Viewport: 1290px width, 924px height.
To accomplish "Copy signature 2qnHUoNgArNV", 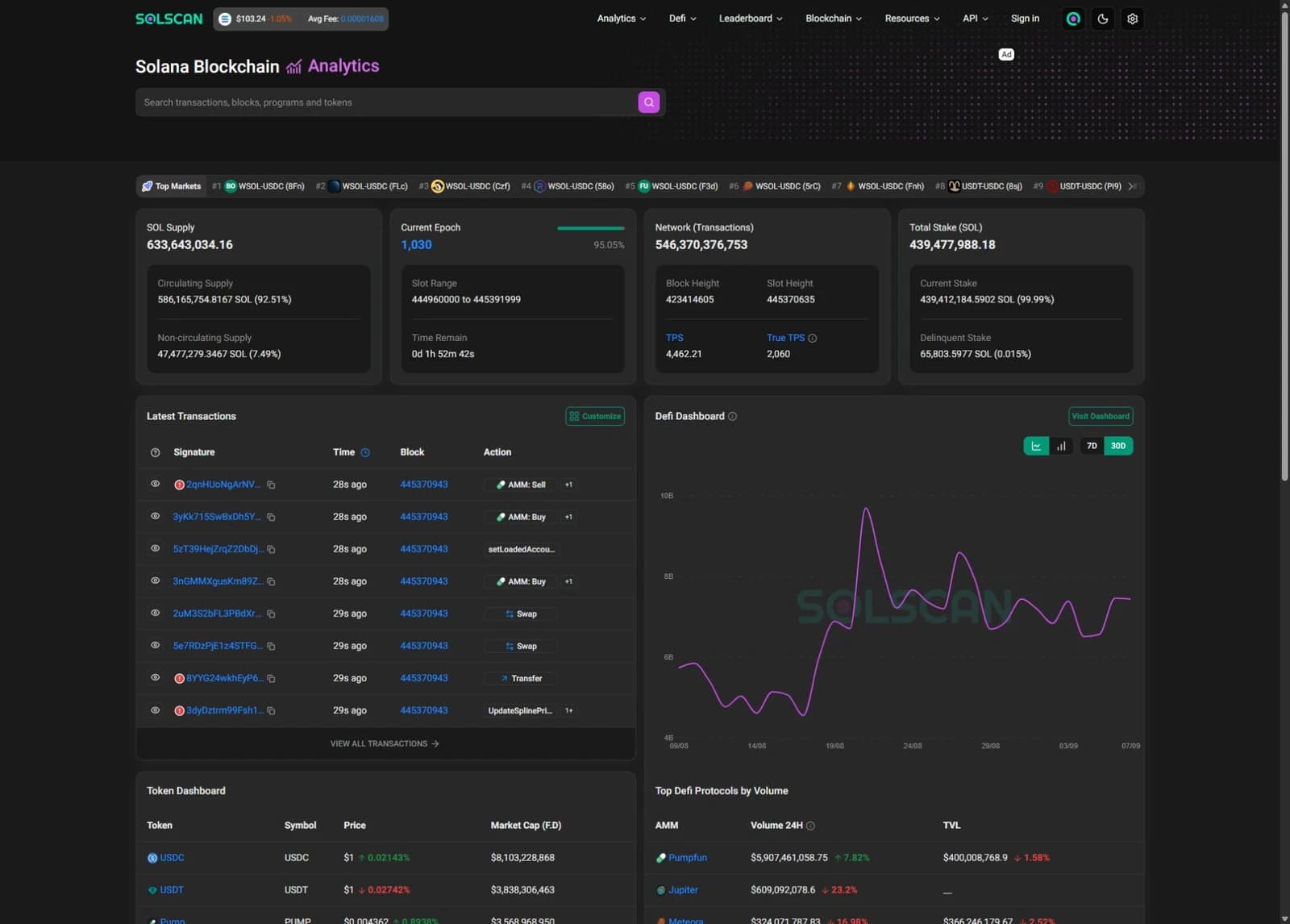I will pos(271,485).
